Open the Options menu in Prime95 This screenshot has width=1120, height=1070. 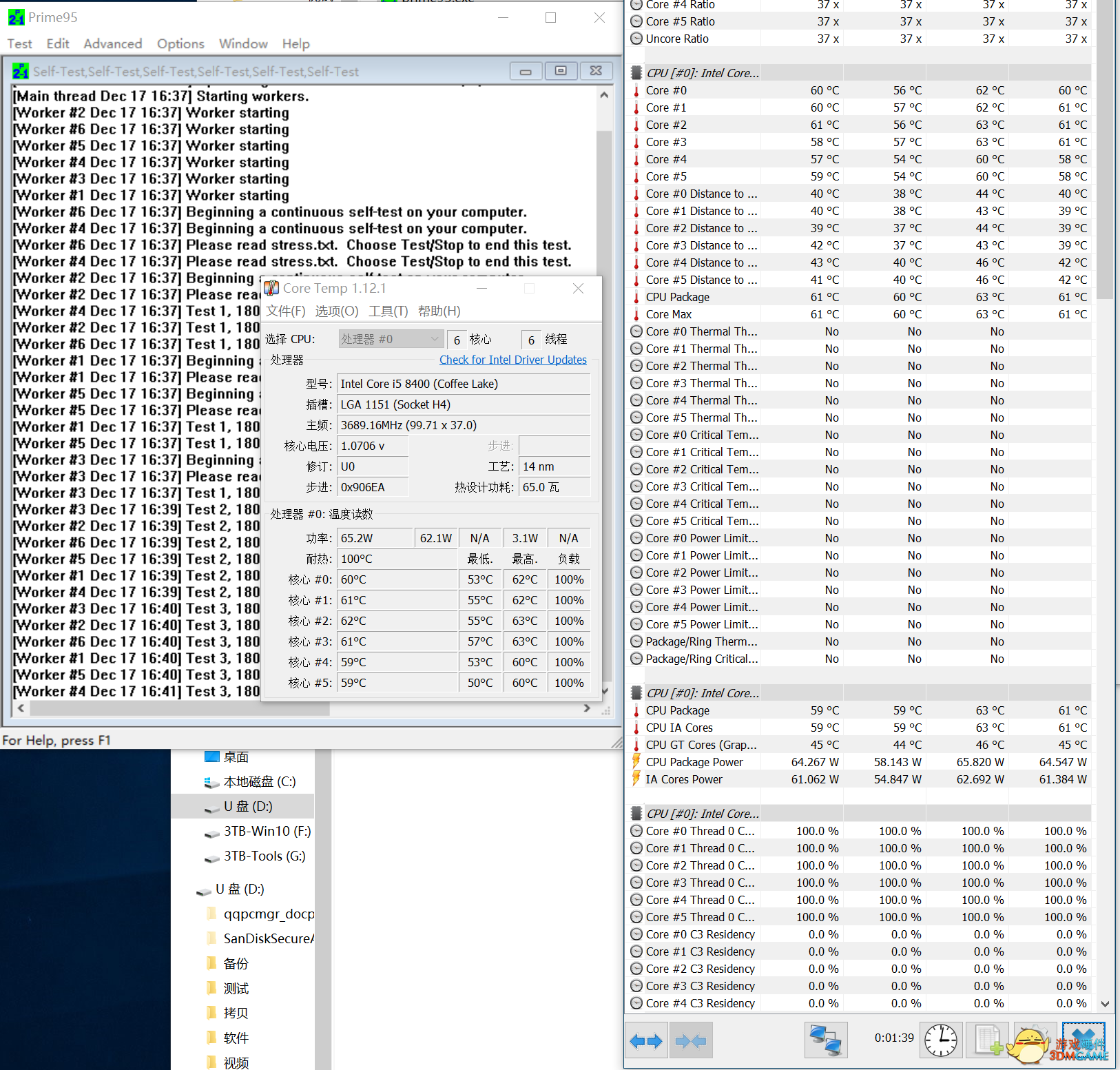(x=180, y=43)
